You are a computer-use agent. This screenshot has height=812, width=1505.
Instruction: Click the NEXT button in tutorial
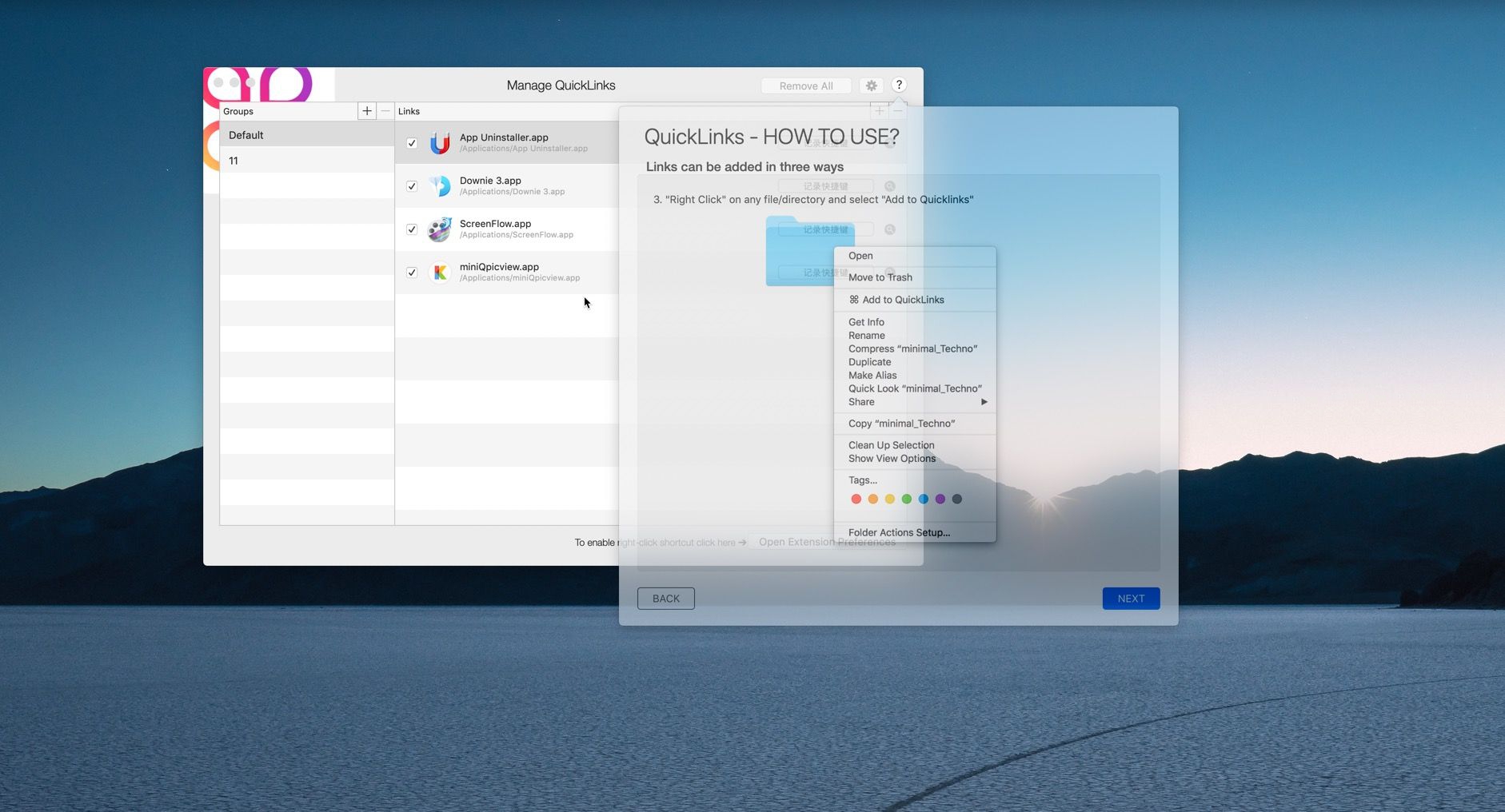coord(1131,599)
